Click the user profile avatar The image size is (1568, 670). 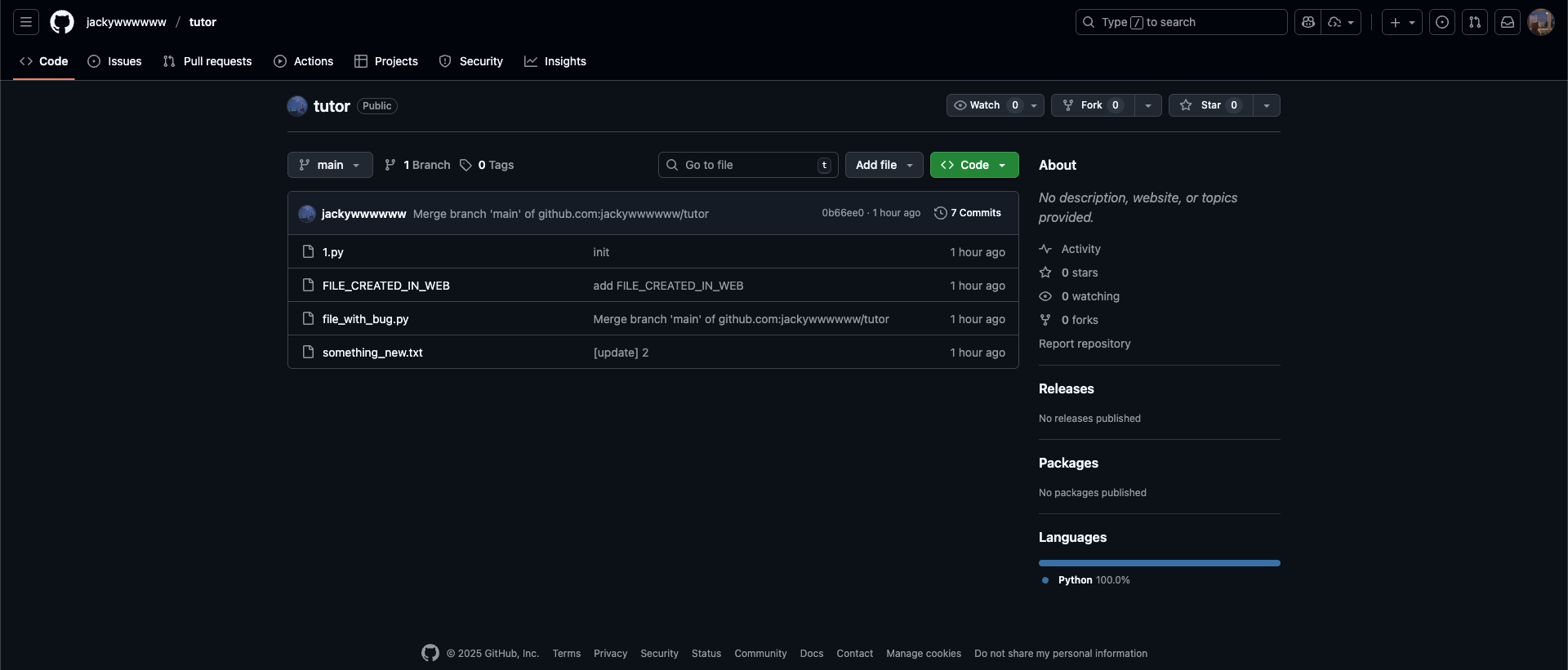coord(1540,22)
